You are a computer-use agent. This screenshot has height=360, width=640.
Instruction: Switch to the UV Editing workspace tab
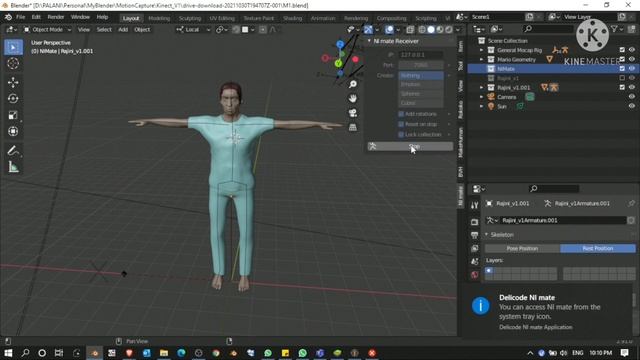pos(222,18)
